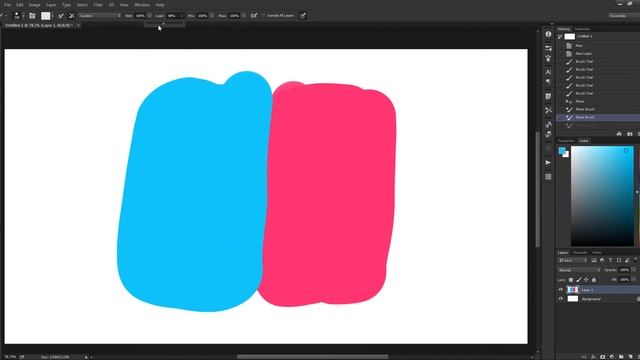
Task: Click the current brush load swatch
Action: tap(45, 16)
